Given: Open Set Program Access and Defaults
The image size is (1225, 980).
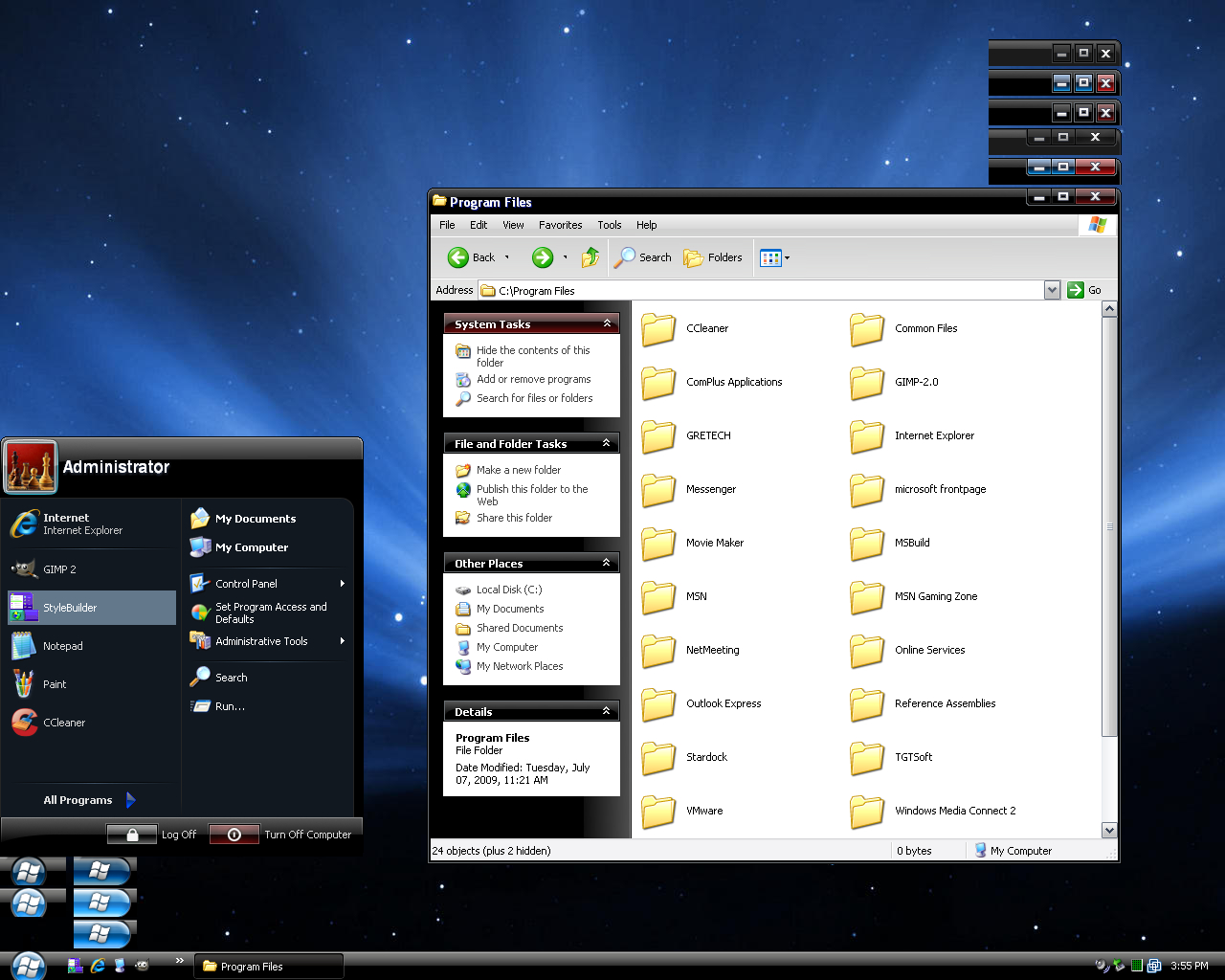Looking at the screenshot, I should point(268,612).
